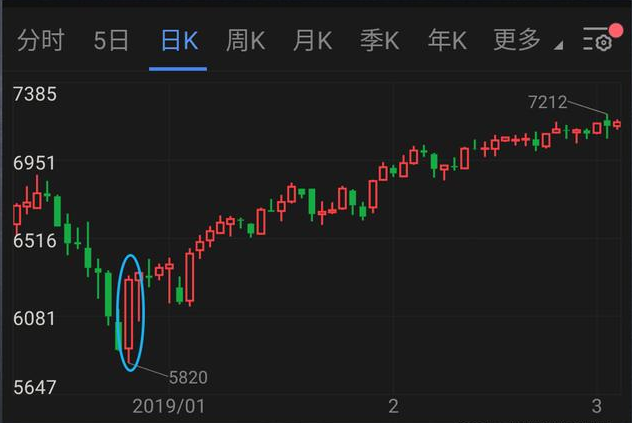632x423 pixels.
Task: Click the 5820 low price label
Action: pos(188,377)
